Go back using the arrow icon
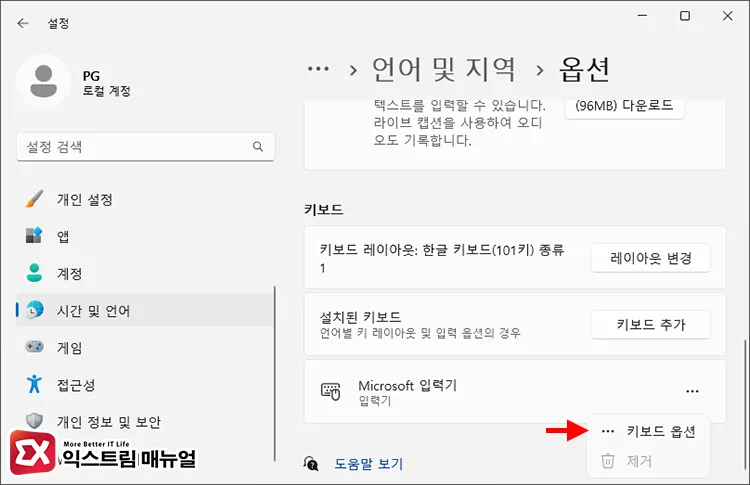This screenshot has width=750, height=485. 22,23
